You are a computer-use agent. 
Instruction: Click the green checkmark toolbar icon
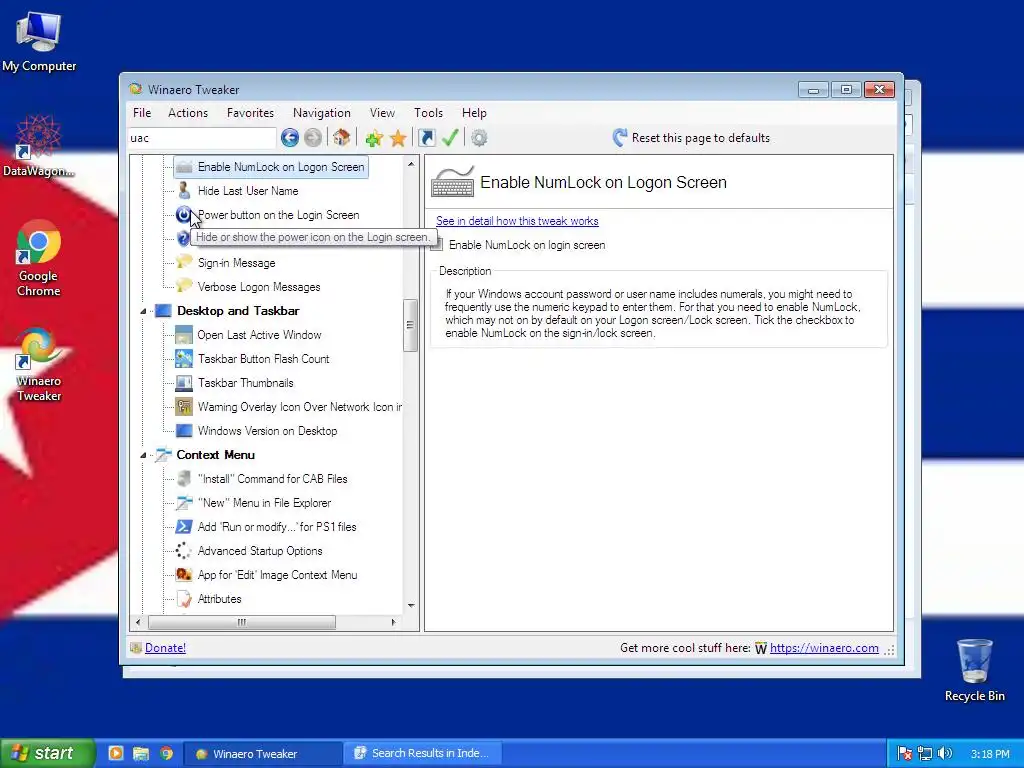[x=450, y=138]
